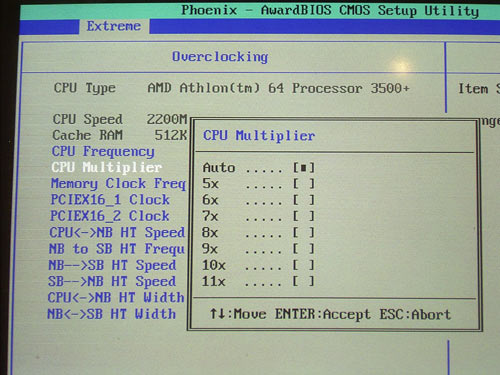Open the PCIEX16_1 Clock setting

(x=110, y=200)
